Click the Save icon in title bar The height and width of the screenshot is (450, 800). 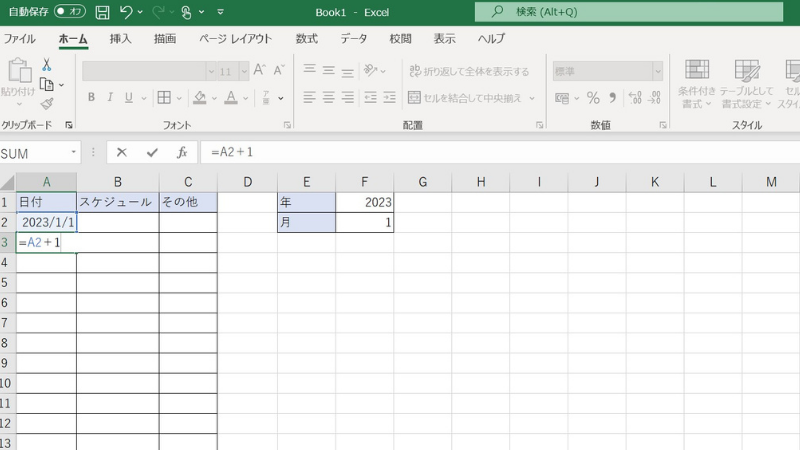coord(102,12)
